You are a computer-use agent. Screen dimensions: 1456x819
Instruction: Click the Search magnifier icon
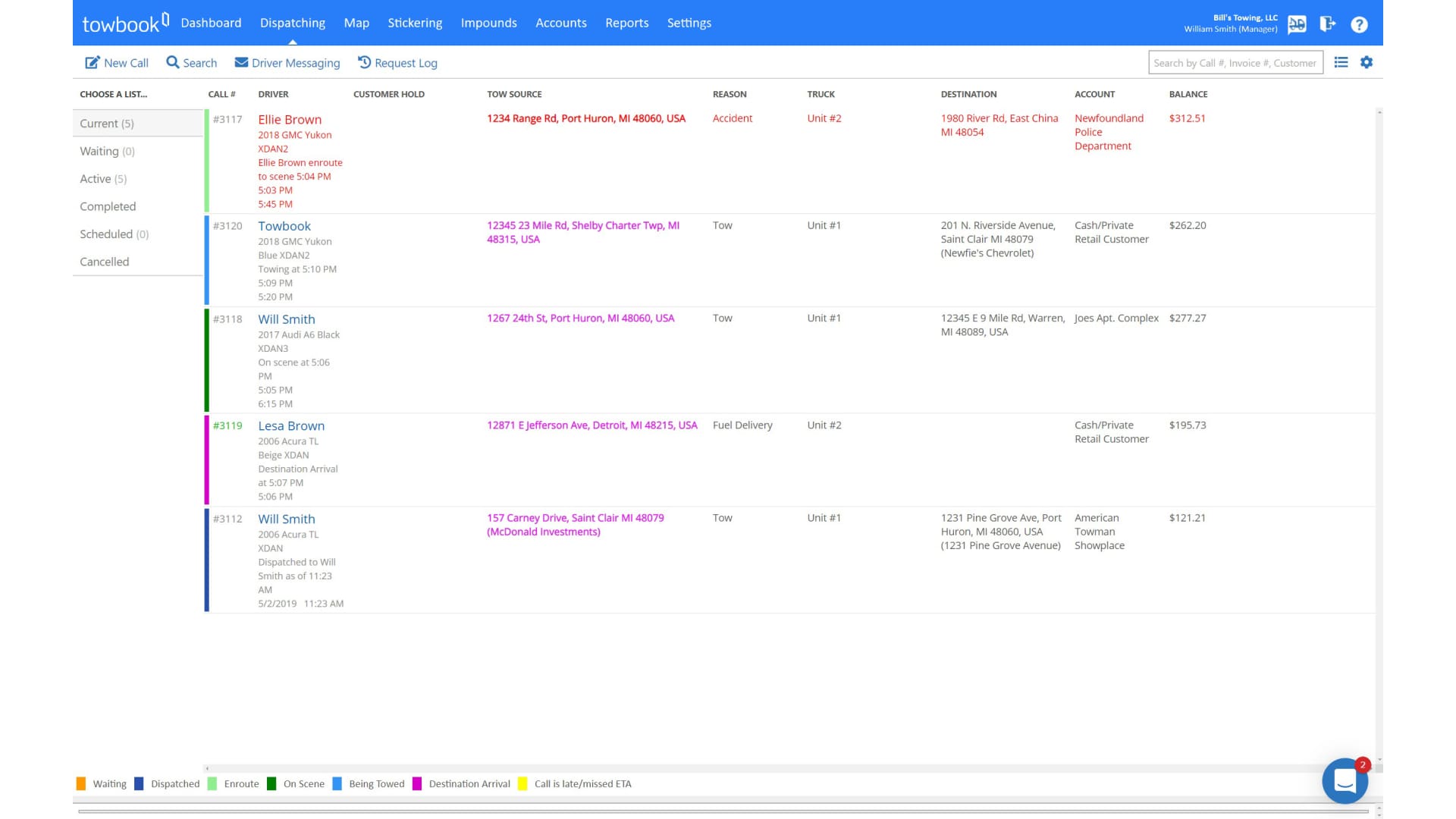(173, 63)
